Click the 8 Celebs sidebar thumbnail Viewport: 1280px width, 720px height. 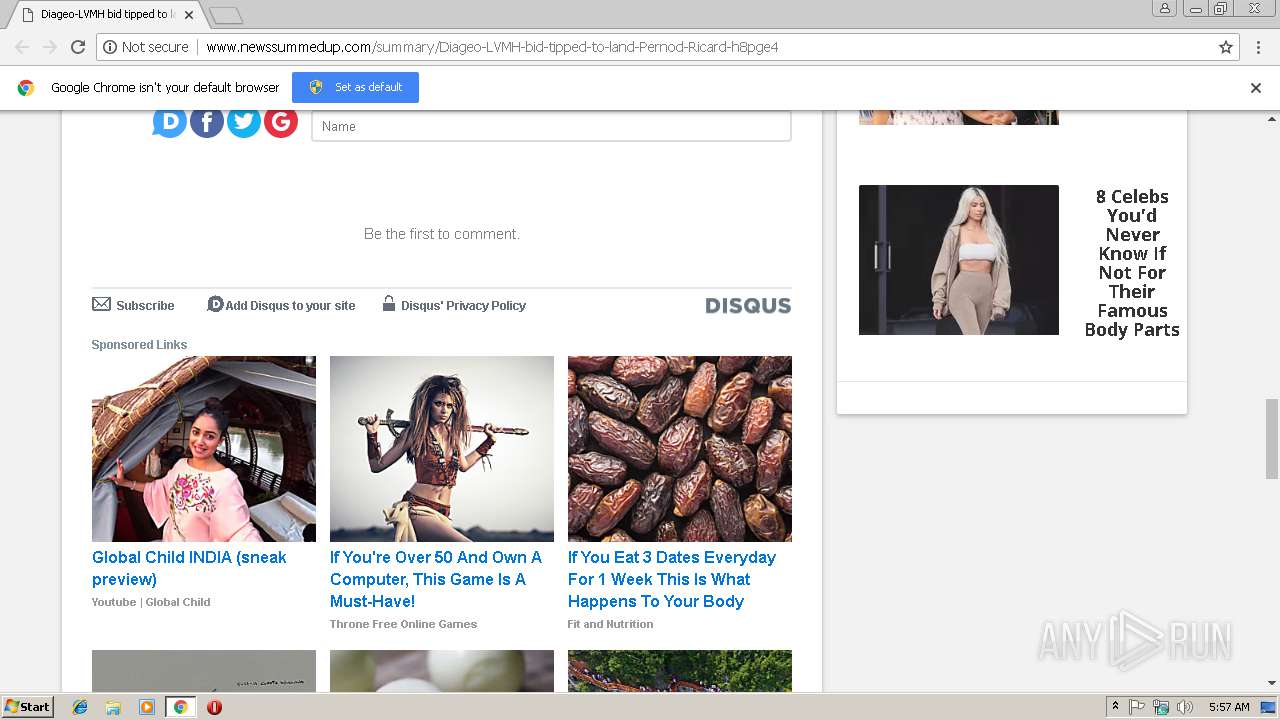point(959,260)
